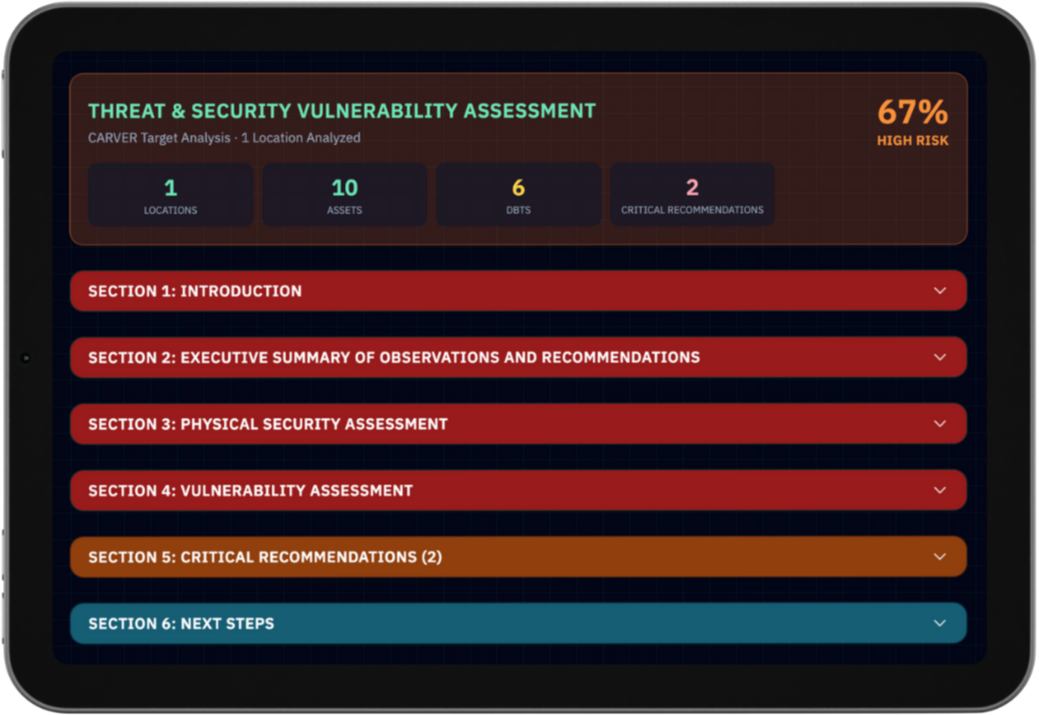Select the 10 Assets stat card

click(345, 195)
